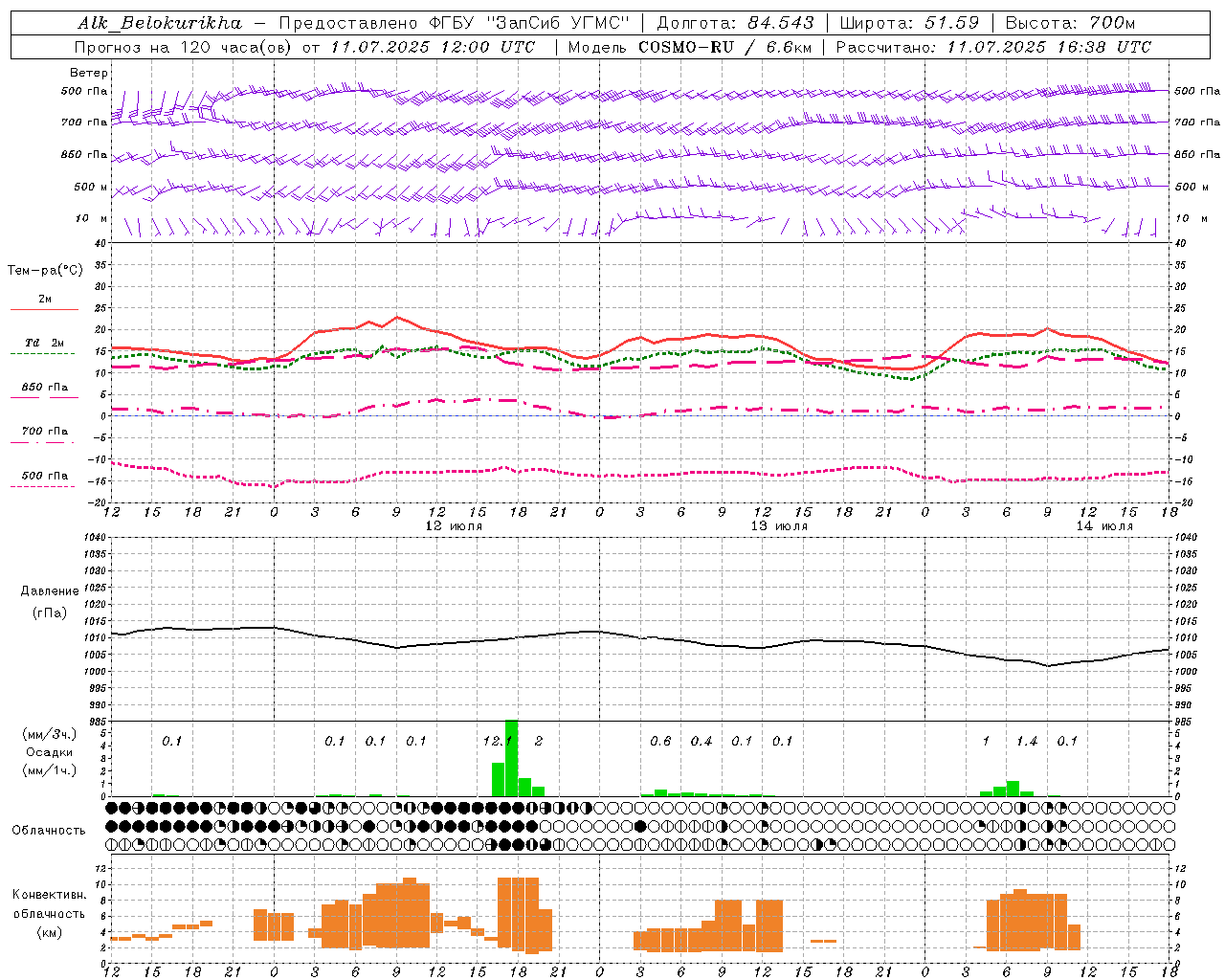Click the (гПа) unit under Давление
The image size is (1225, 980).
tap(50, 613)
